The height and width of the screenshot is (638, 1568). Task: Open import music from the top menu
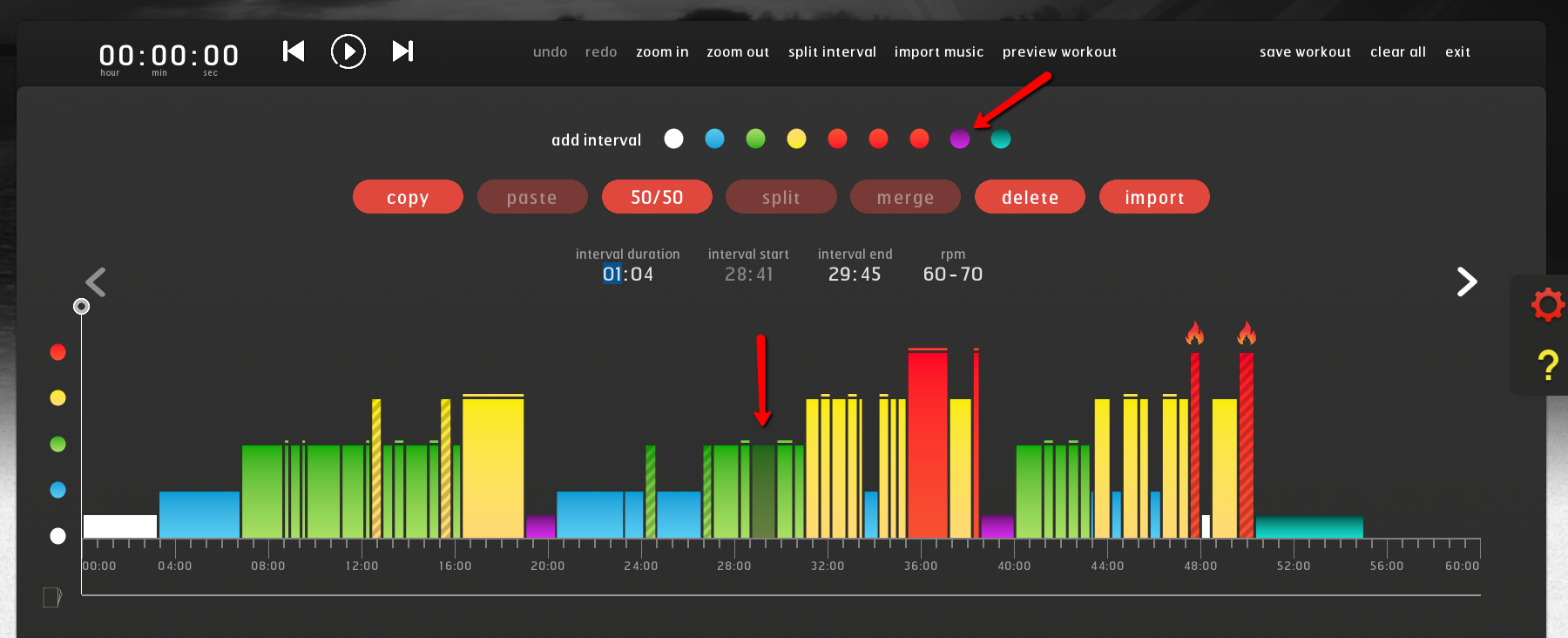[938, 52]
